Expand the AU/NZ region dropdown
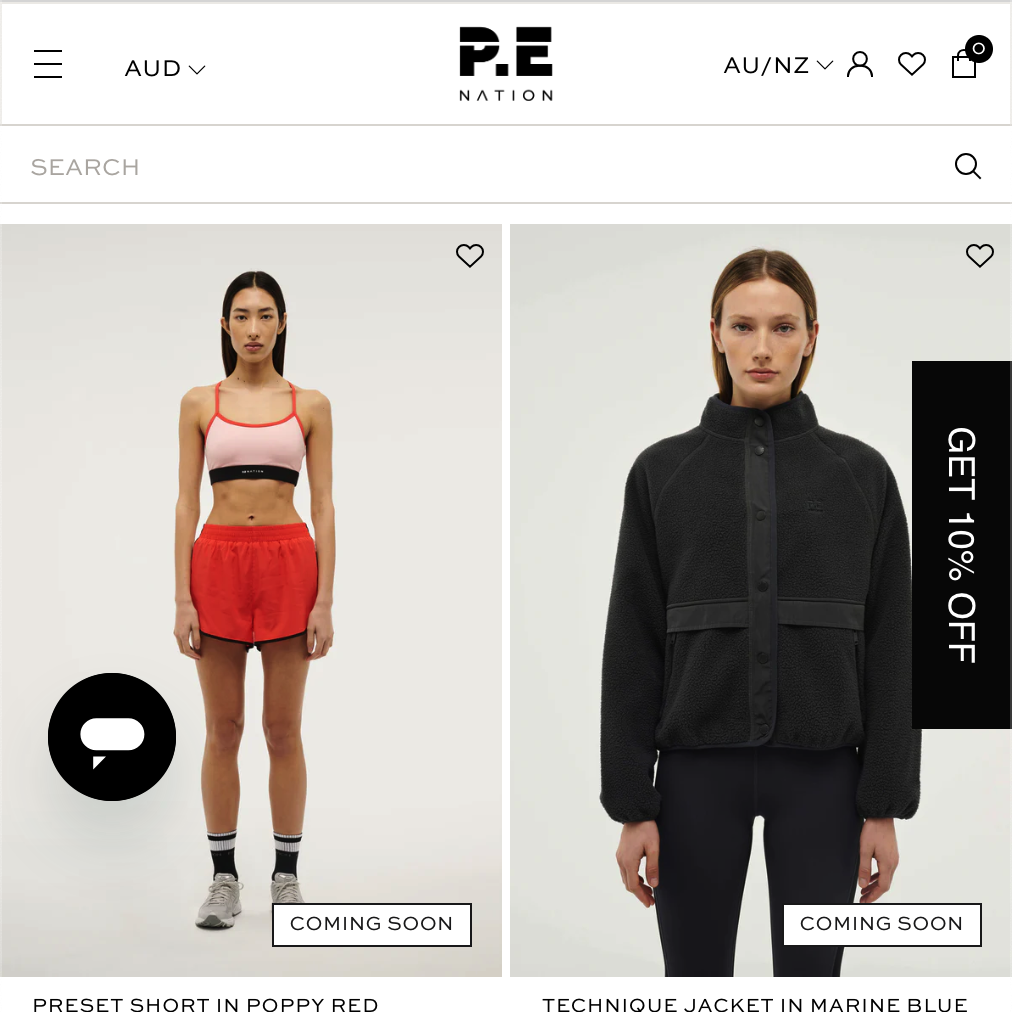Screen dimensions: 1012x1012 778,65
